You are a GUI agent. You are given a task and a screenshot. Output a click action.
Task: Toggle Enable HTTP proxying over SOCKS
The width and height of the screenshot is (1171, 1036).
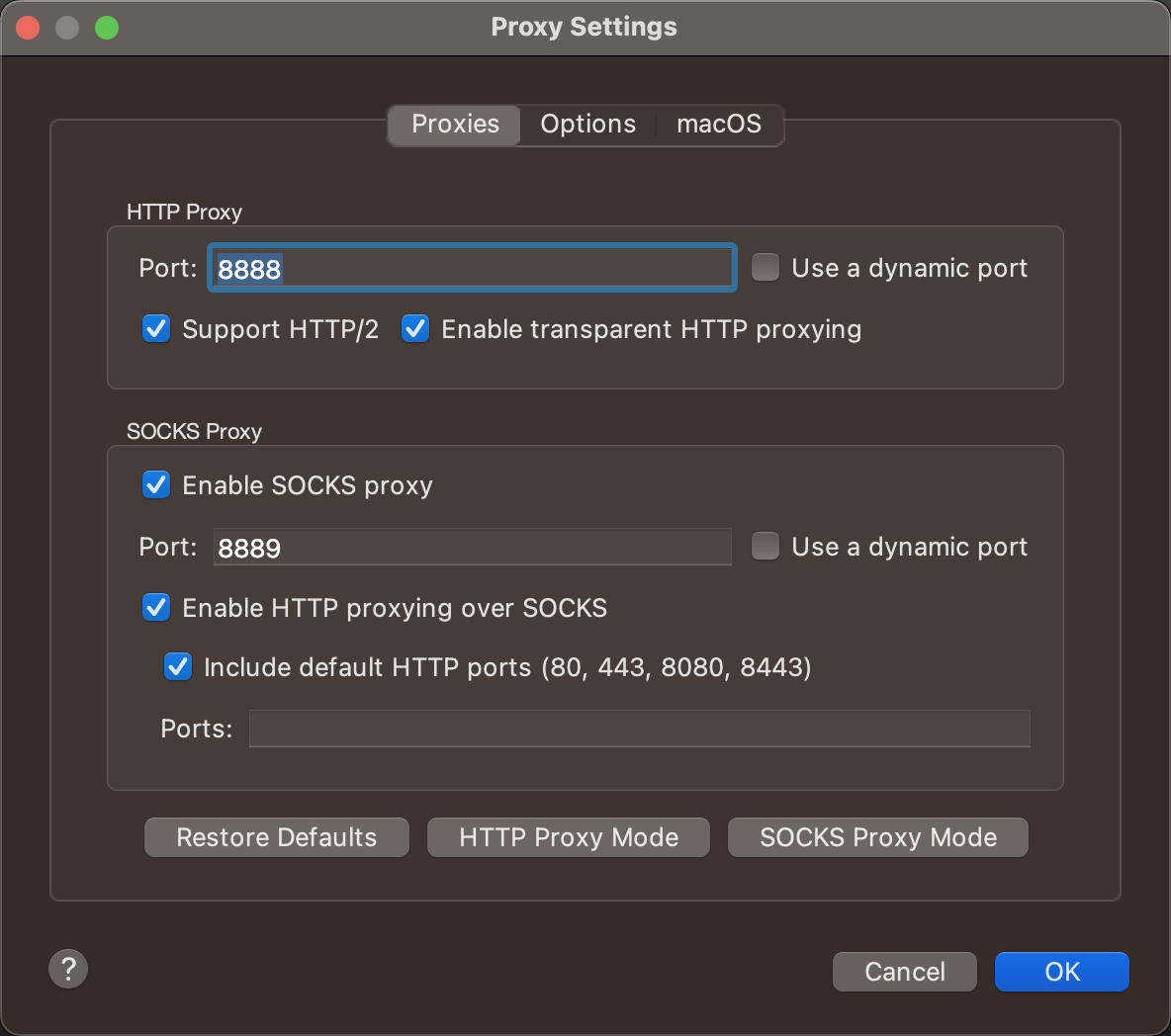point(156,607)
